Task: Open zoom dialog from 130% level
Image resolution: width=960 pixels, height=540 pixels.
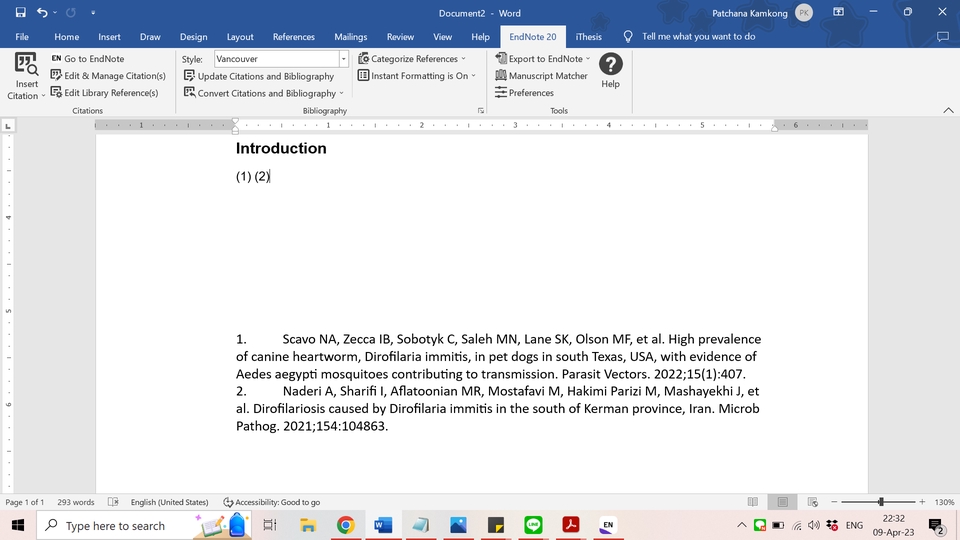Action: [x=944, y=502]
